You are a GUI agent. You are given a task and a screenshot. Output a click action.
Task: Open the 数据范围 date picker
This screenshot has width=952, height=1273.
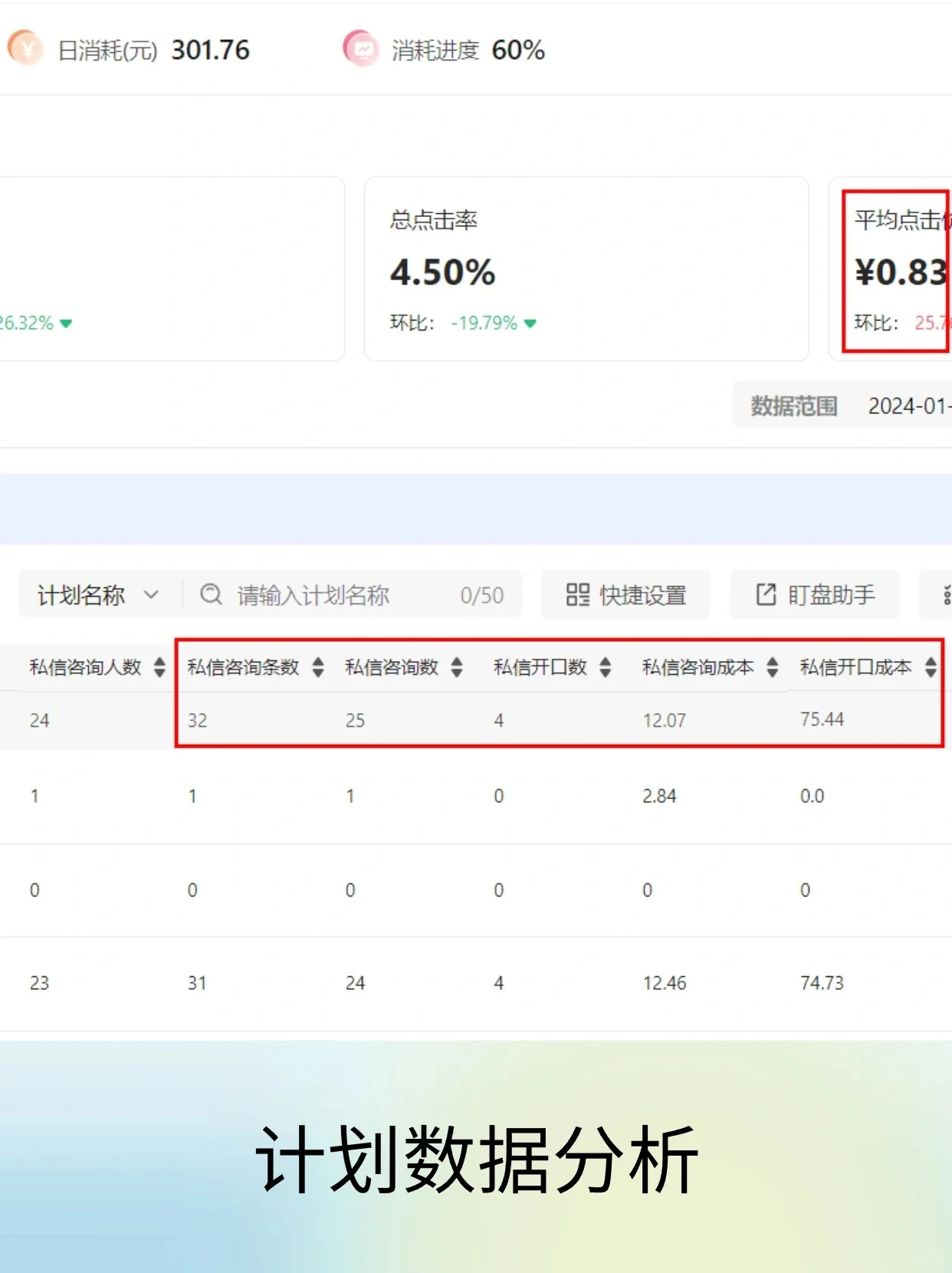pos(908,406)
